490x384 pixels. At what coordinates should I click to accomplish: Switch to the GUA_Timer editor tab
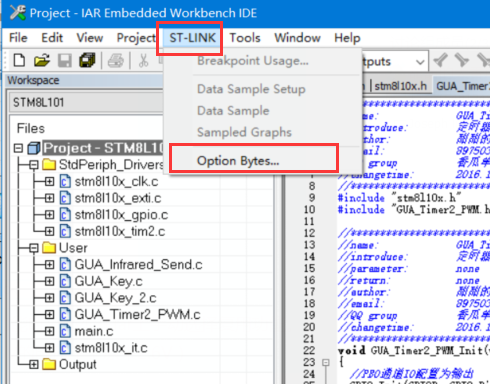click(461, 86)
